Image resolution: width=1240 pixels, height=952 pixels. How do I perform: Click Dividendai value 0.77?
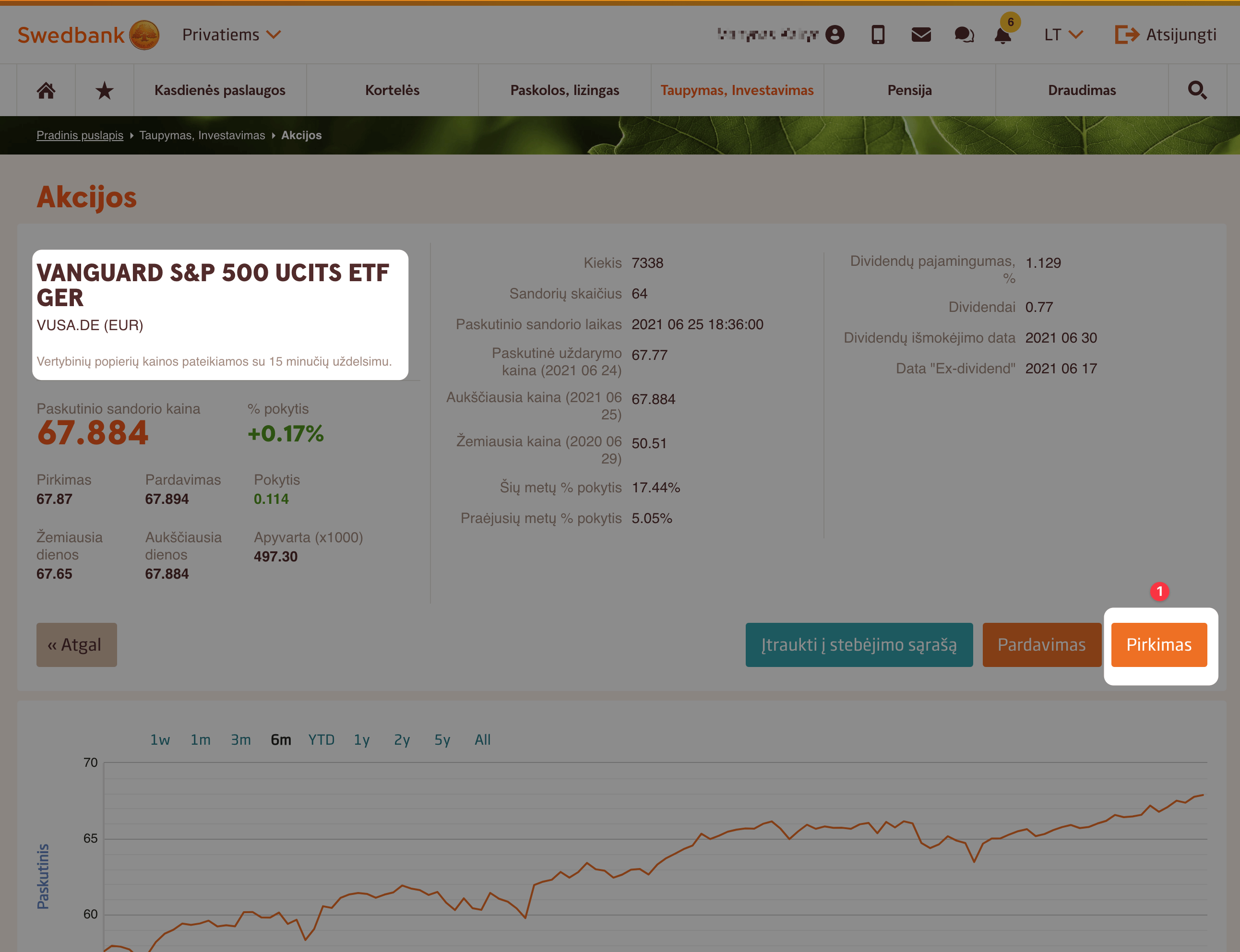click(x=1039, y=307)
